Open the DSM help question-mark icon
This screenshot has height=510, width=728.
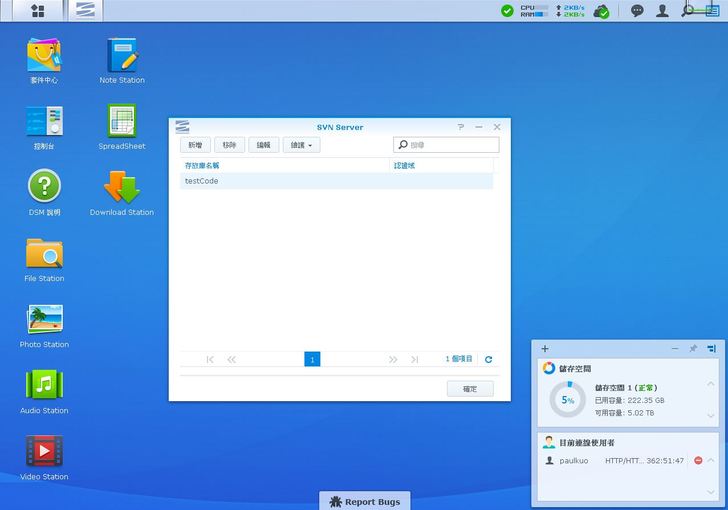point(44,188)
